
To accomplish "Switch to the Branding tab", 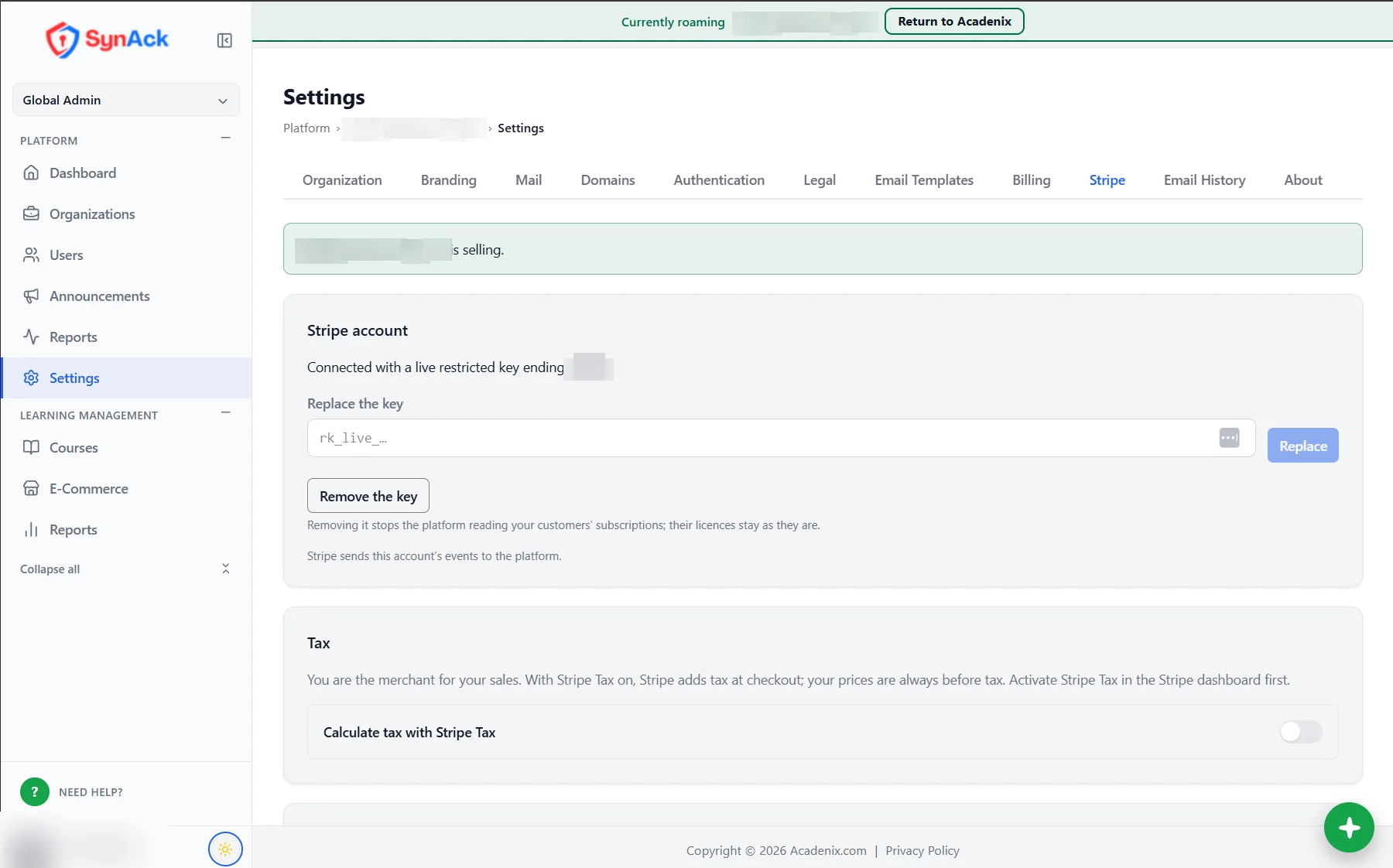I will tap(449, 179).
